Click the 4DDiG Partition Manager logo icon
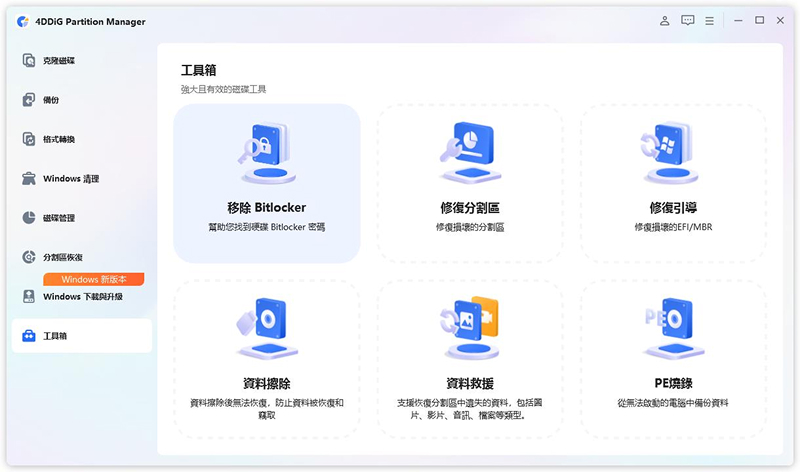 click(22, 21)
